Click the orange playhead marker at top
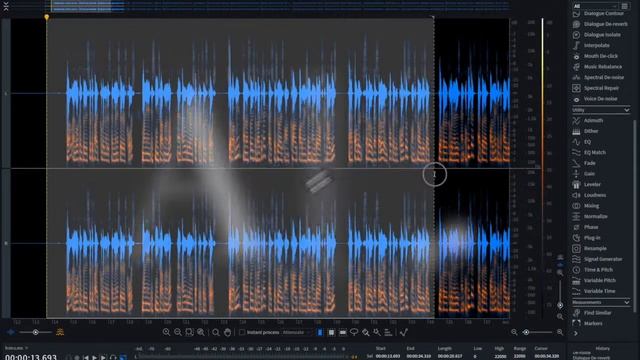 (x=47, y=17)
